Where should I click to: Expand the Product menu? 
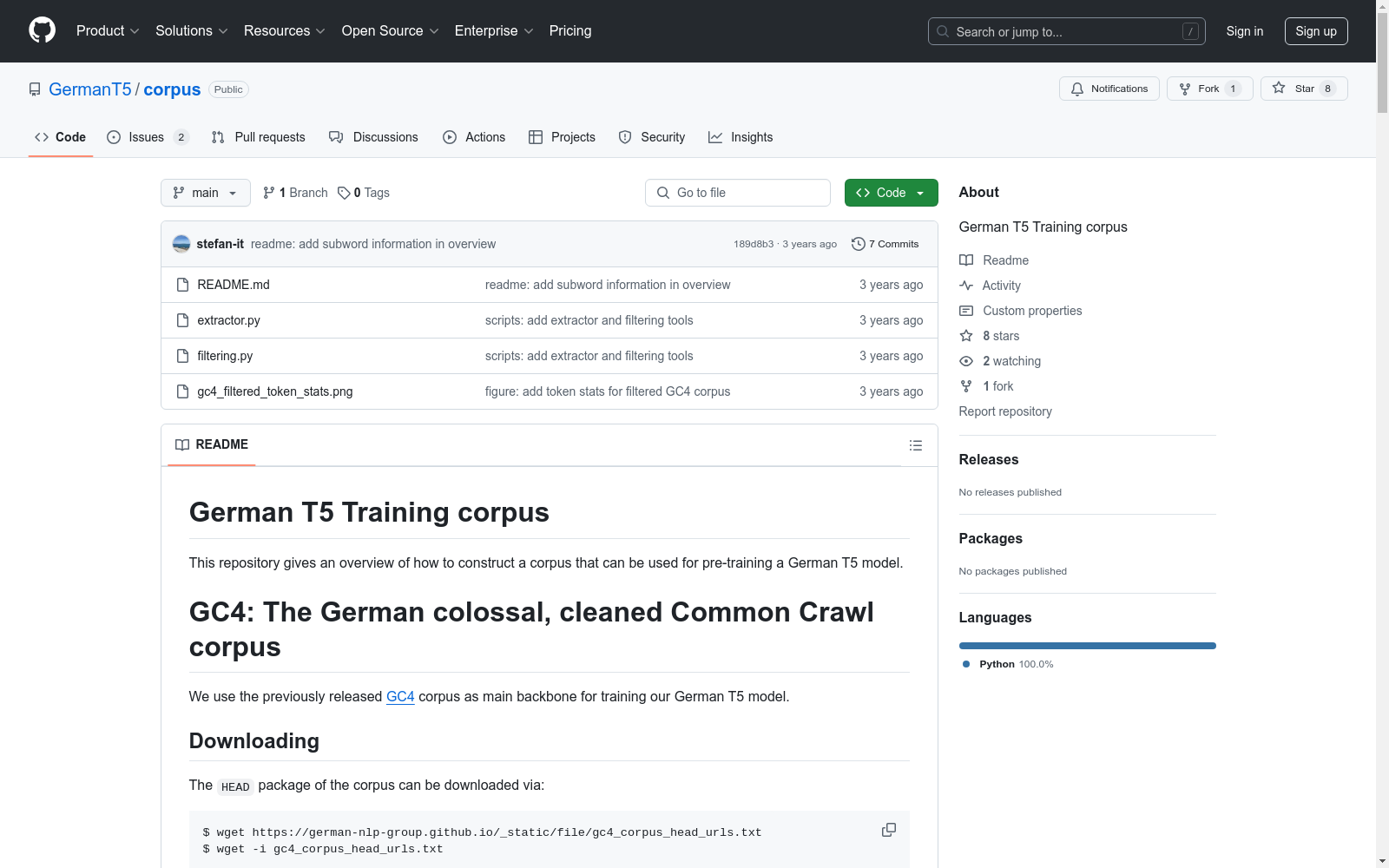pyautogui.click(x=108, y=30)
